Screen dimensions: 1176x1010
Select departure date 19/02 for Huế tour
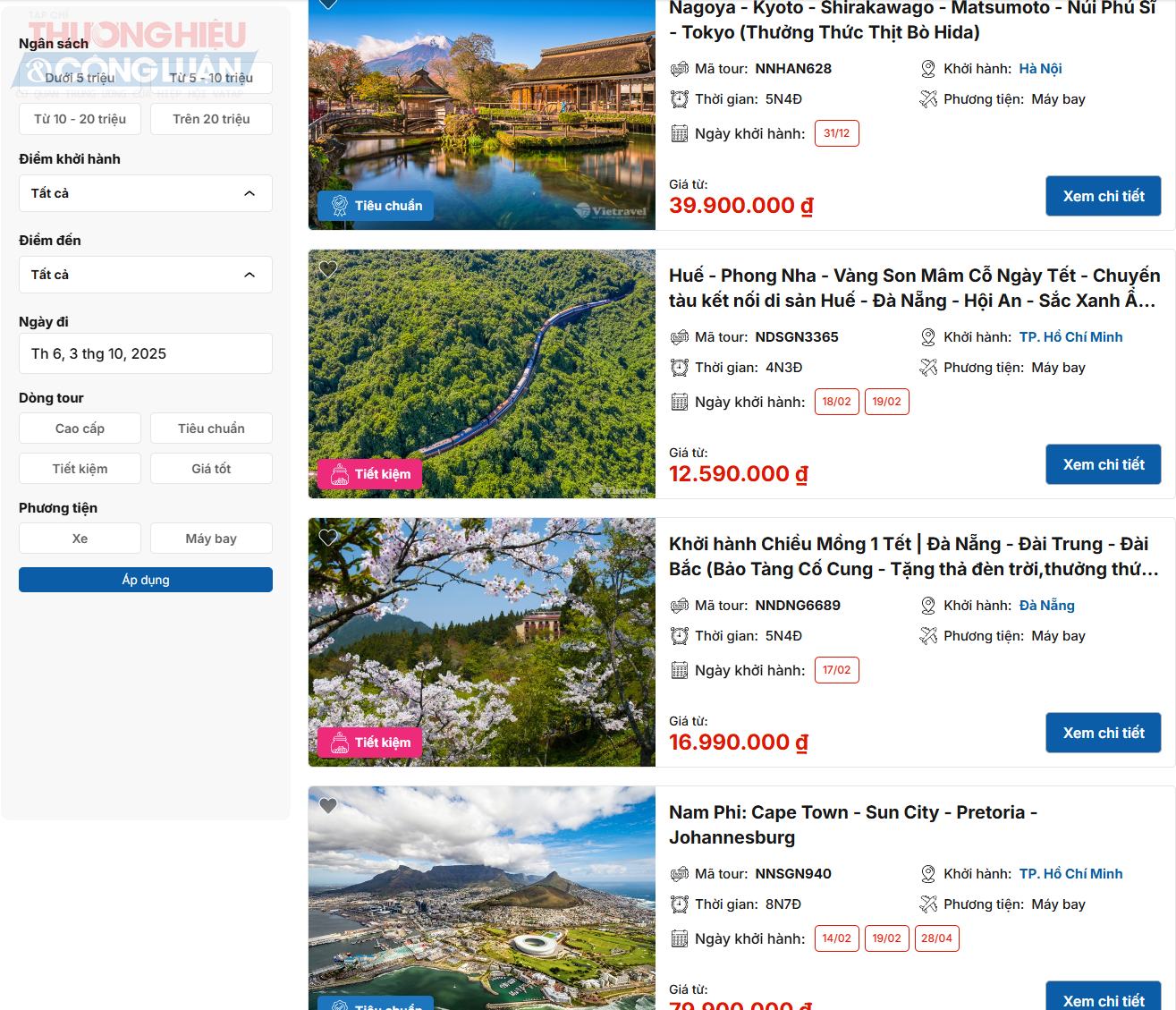tap(887, 402)
